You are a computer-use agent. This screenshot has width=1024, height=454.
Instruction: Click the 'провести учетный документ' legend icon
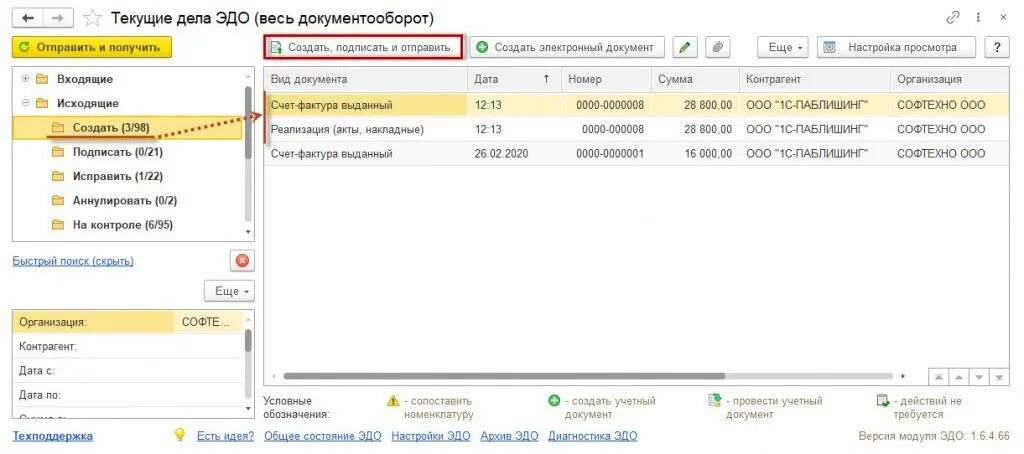click(714, 400)
